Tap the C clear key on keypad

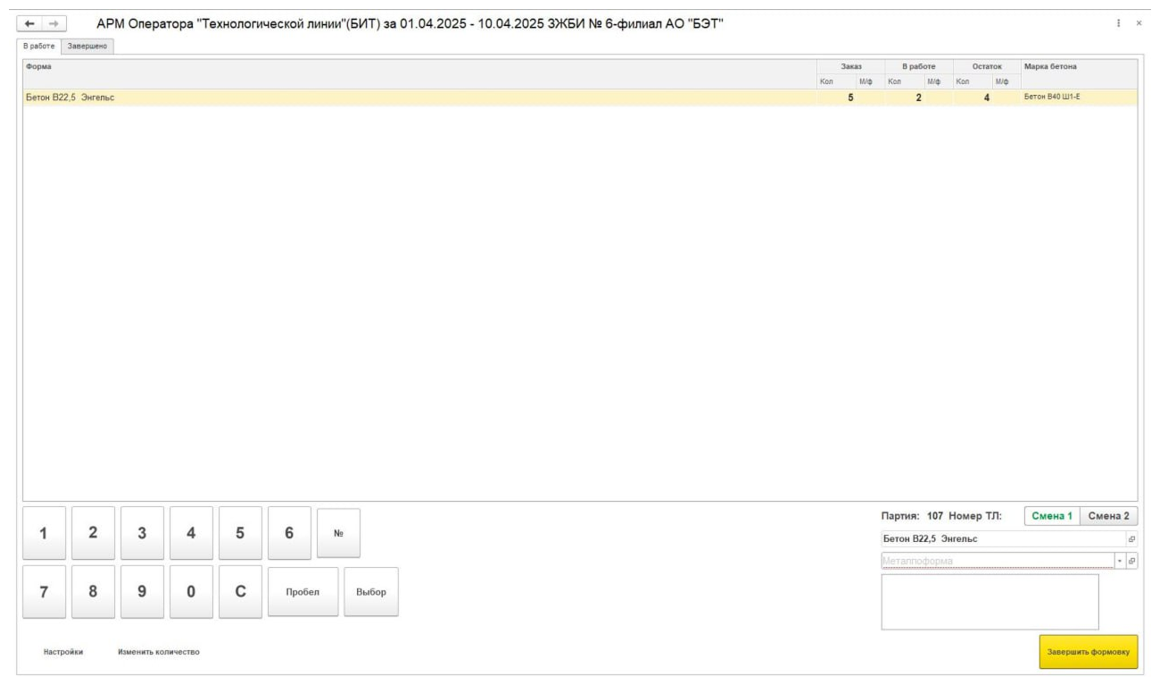click(240, 592)
